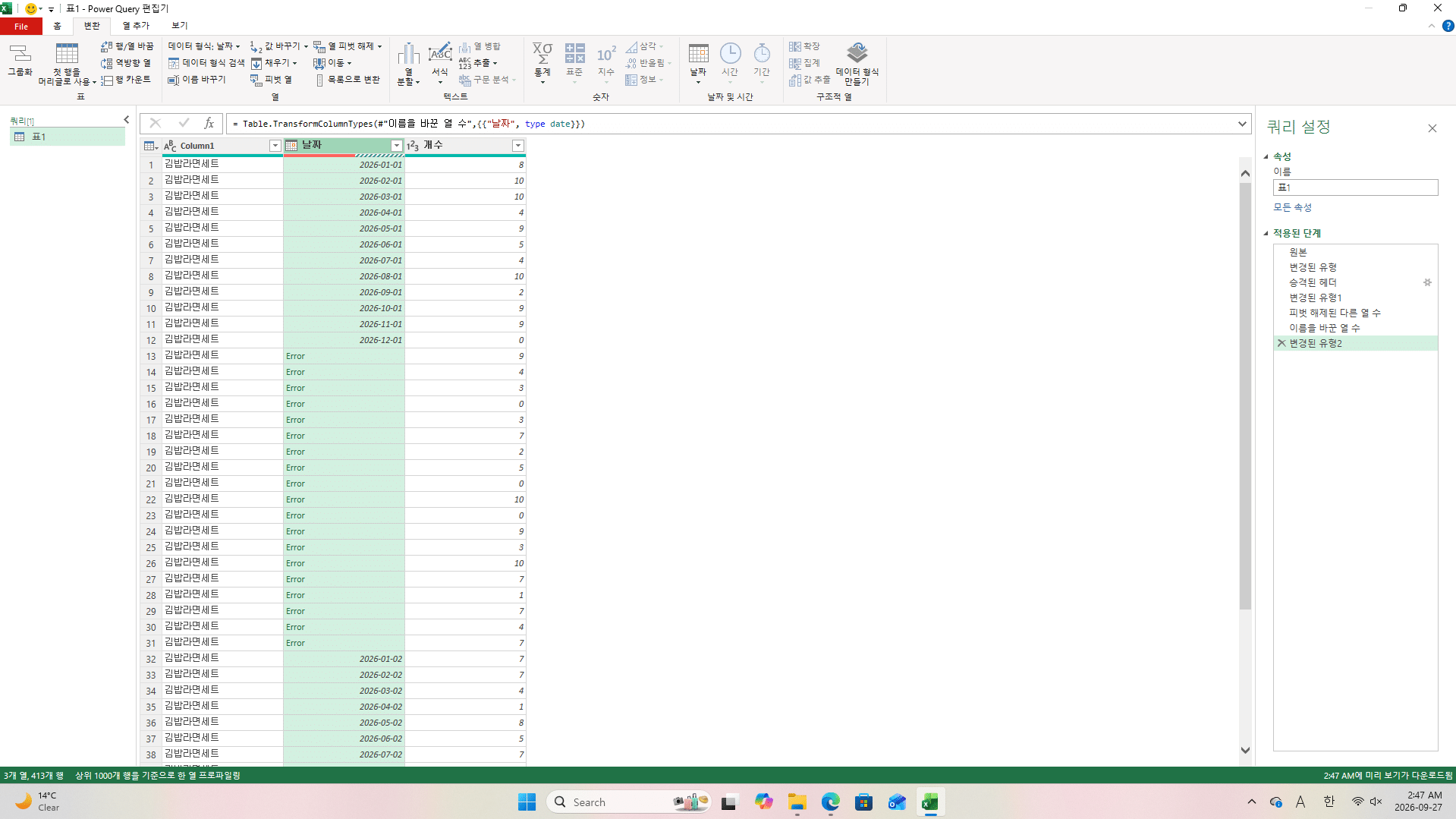Screen dimensions: 1456x819
Task: Click the vertical scrollbar down arrow
Action: click(1245, 750)
